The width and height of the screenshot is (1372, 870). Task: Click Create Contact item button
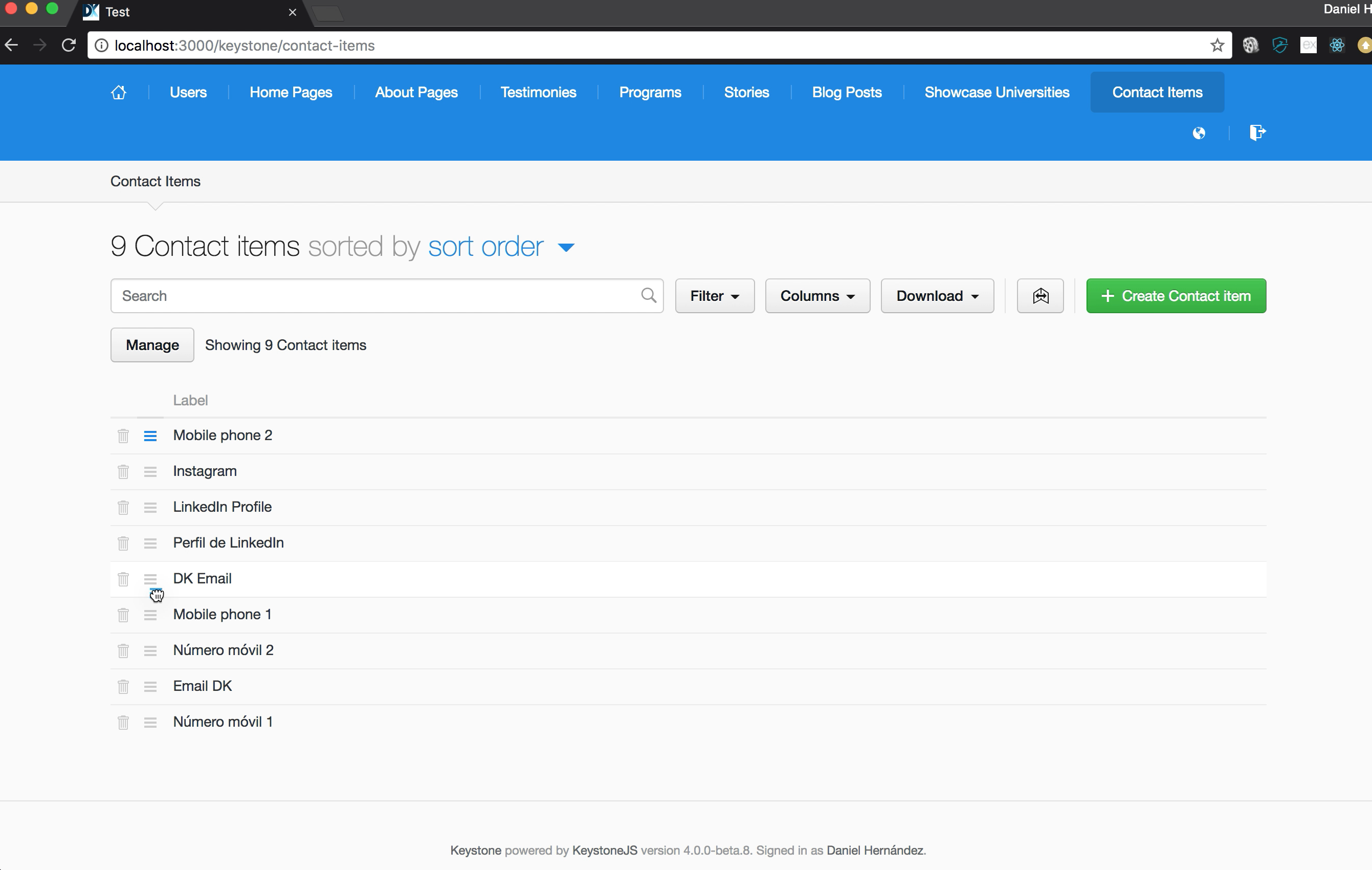(x=1176, y=296)
